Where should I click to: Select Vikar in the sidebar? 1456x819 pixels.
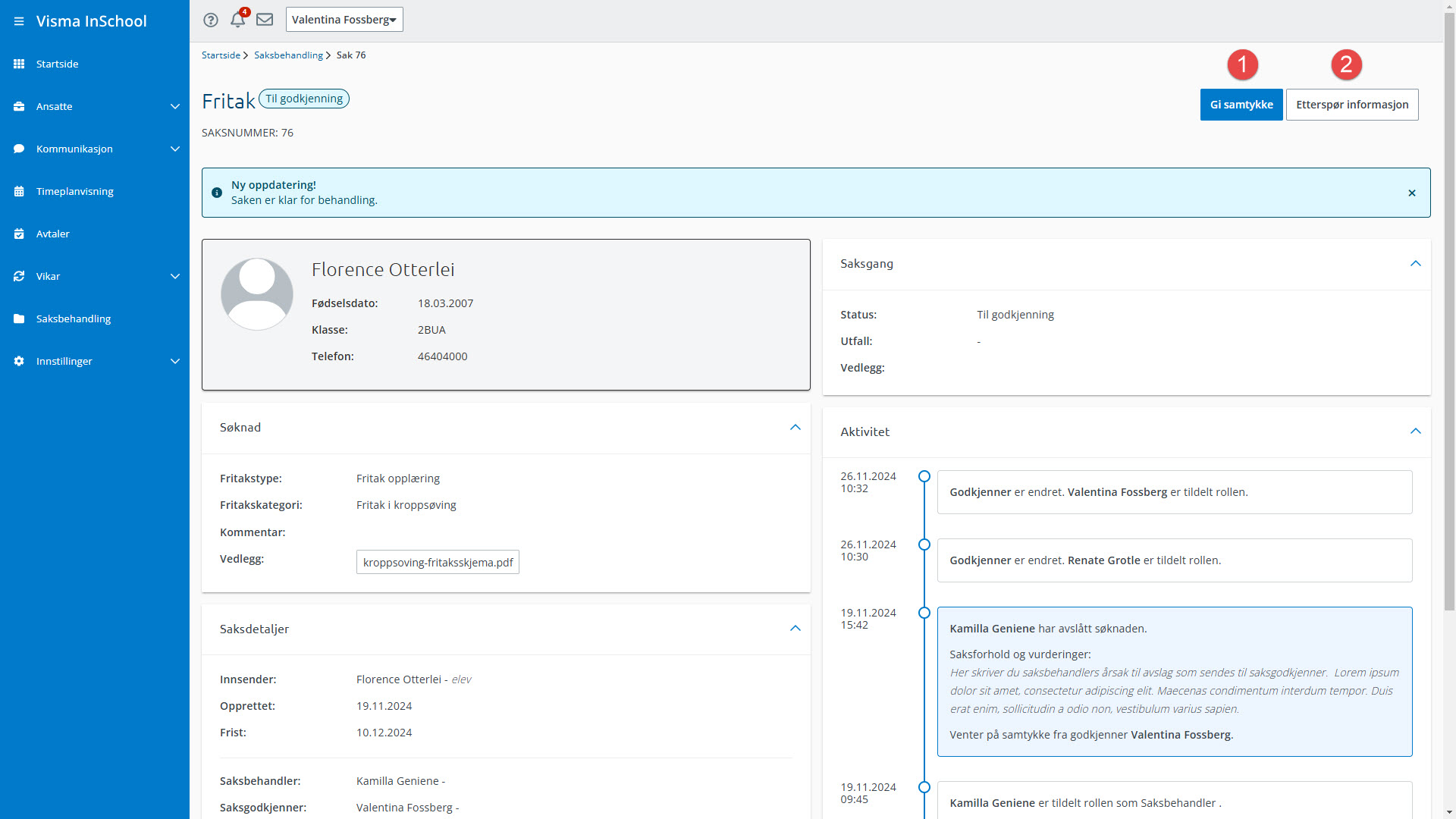click(x=48, y=276)
